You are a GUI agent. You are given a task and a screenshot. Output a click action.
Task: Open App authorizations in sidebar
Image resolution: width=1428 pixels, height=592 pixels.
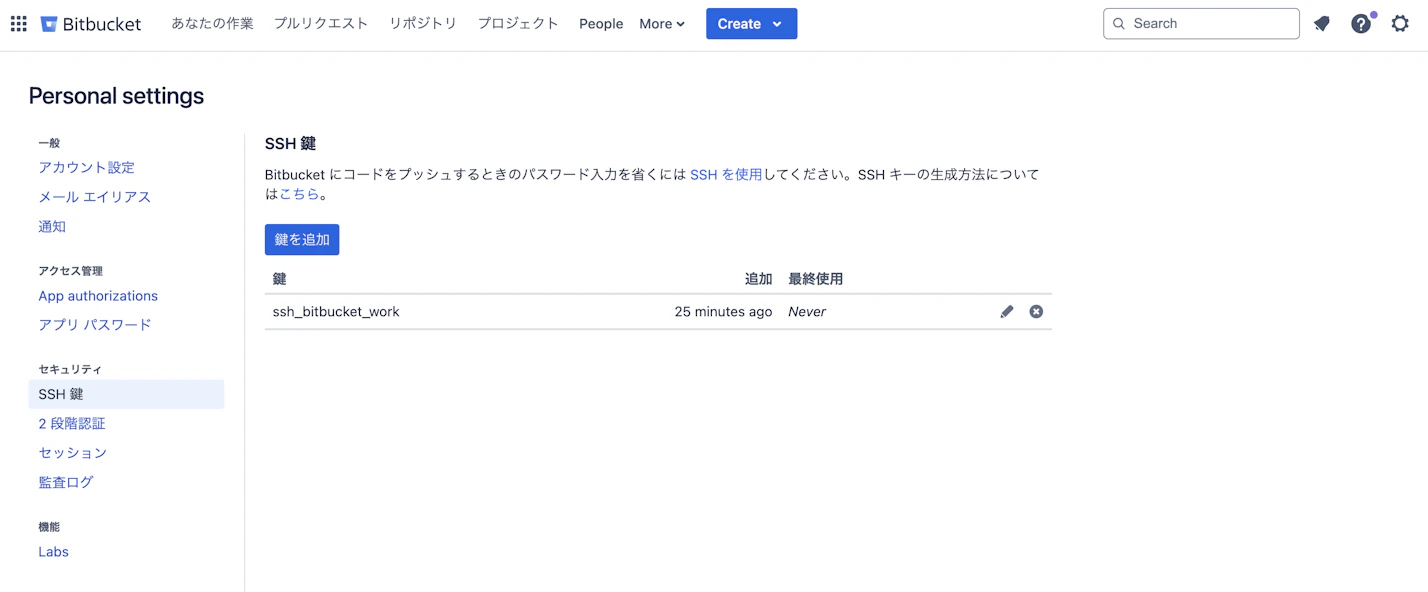click(x=98, y=296)
